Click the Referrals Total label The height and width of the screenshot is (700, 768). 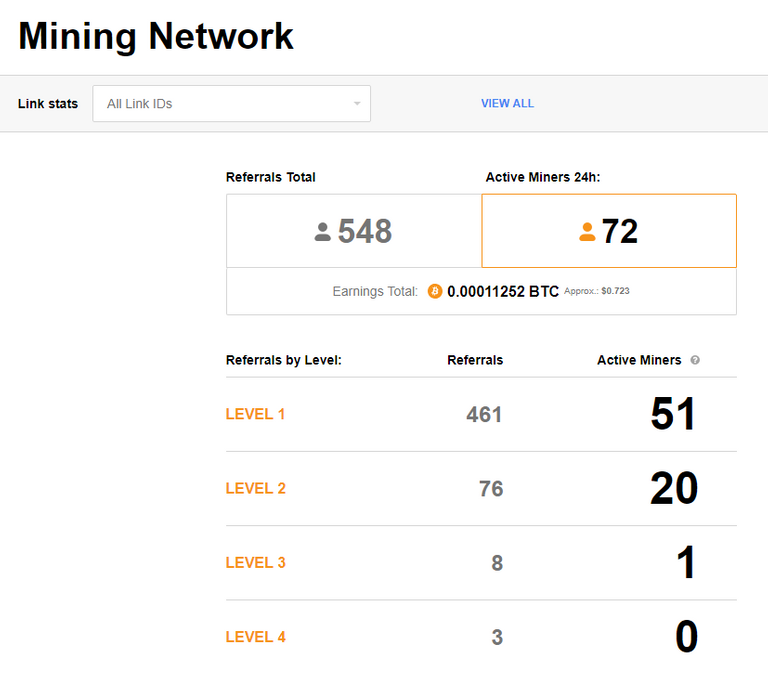point(270,177)
